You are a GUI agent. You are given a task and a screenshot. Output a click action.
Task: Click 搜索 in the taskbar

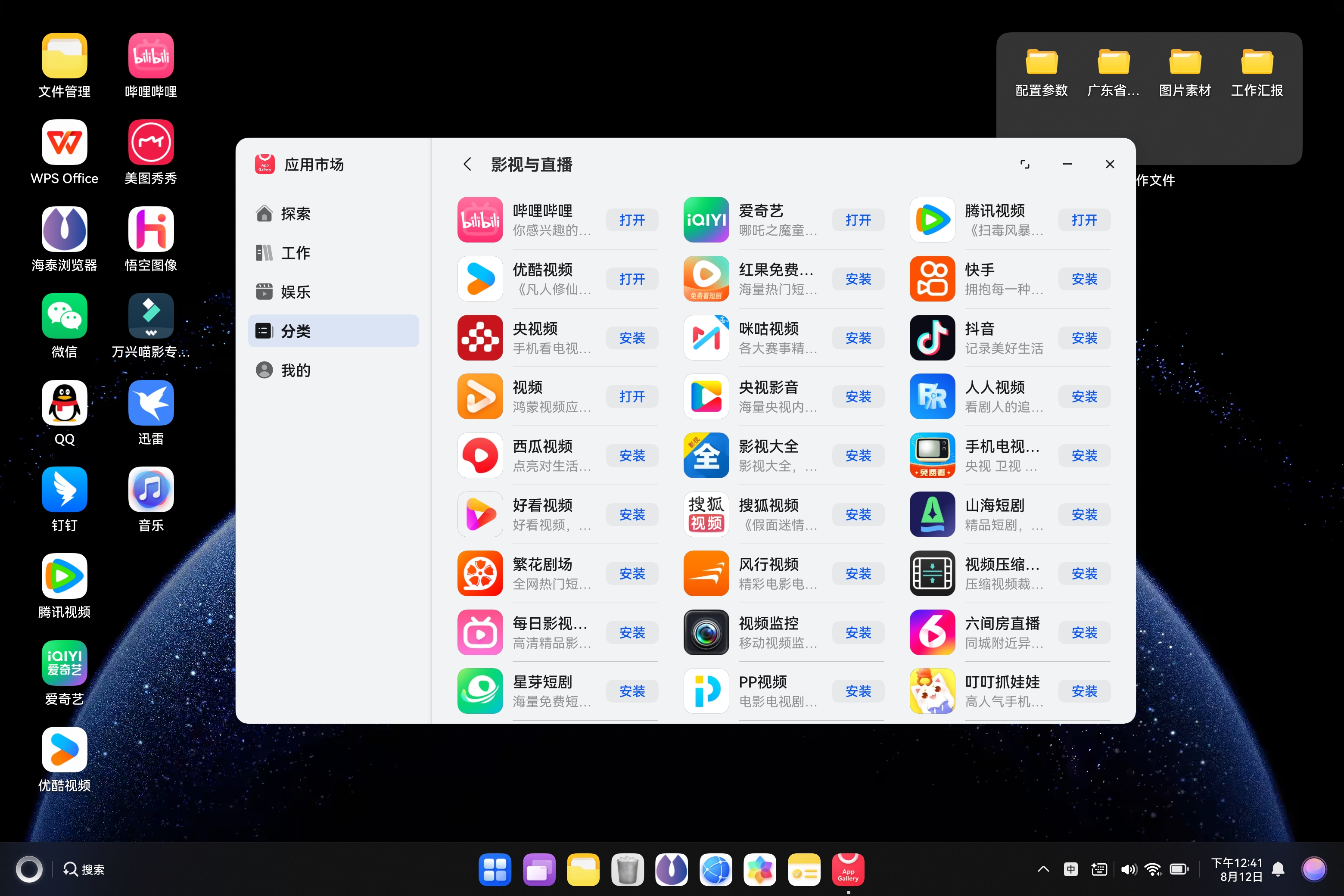(x=84, y=870)
